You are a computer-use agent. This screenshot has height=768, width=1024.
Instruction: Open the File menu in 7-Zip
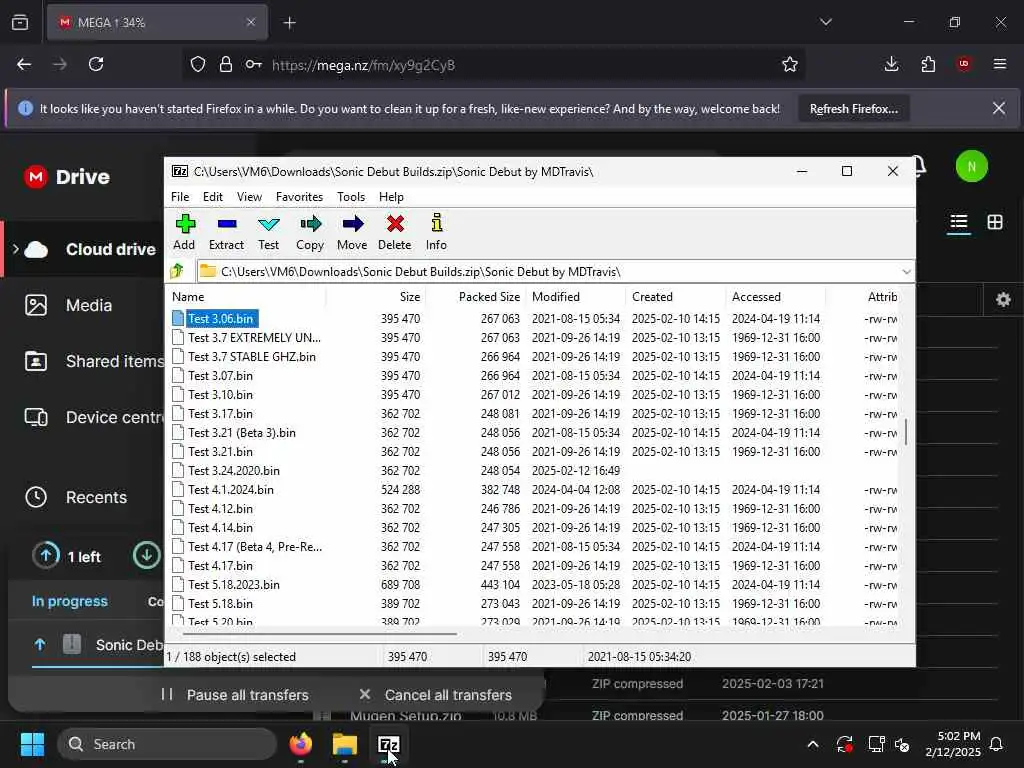click(x=180, y=197)
